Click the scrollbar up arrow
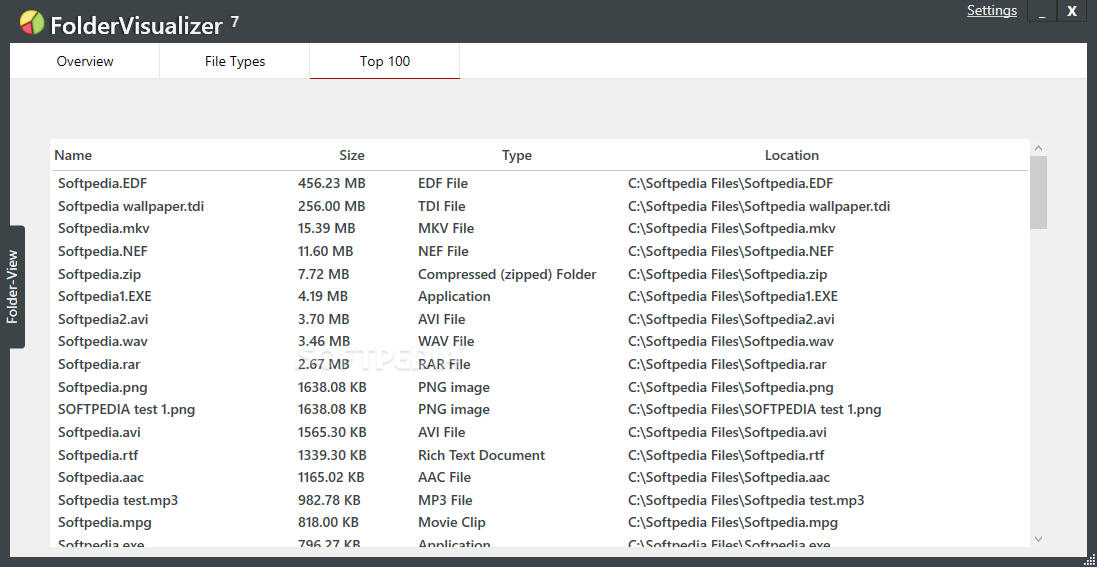1097x567 pixels. point(1038,148)
